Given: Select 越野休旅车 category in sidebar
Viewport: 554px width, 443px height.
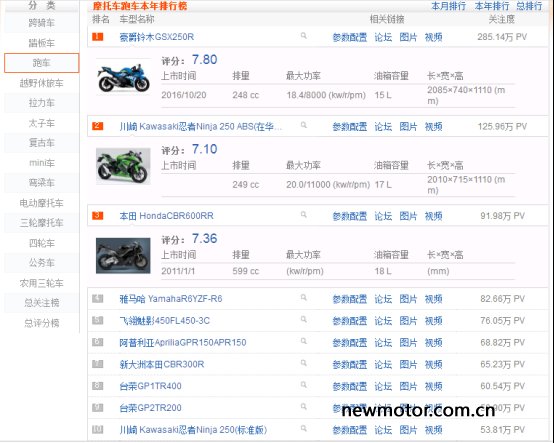Looking at the screenshot, I should coord(42,83).
